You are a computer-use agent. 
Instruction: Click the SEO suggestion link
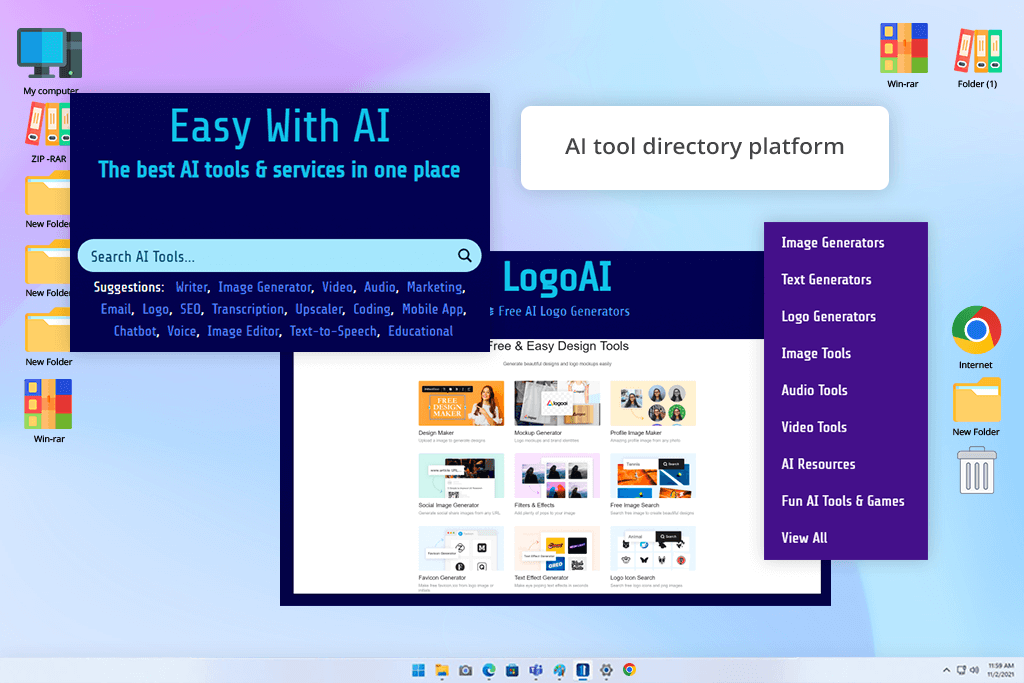[x=190, y=310]
